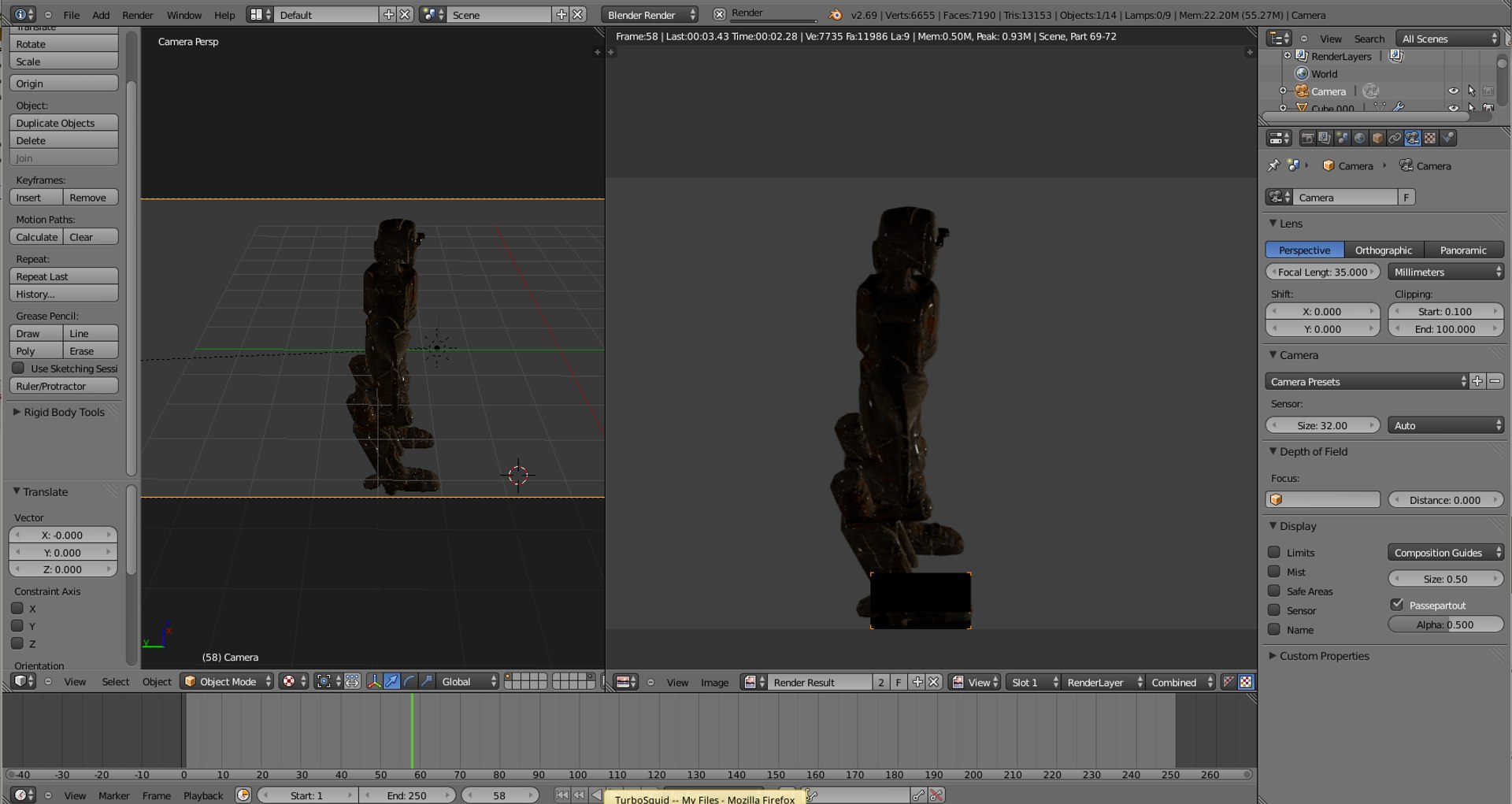Enable the Limits display checkbox

(x=1274, y=552)
